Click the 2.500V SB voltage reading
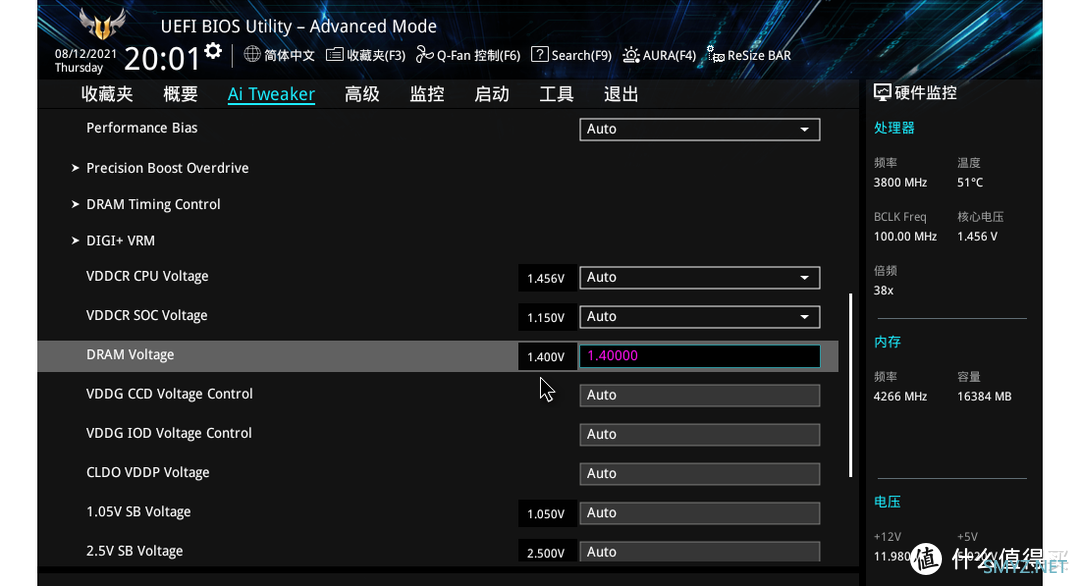This screenshot has width=1080, height=586. [546, 552]
